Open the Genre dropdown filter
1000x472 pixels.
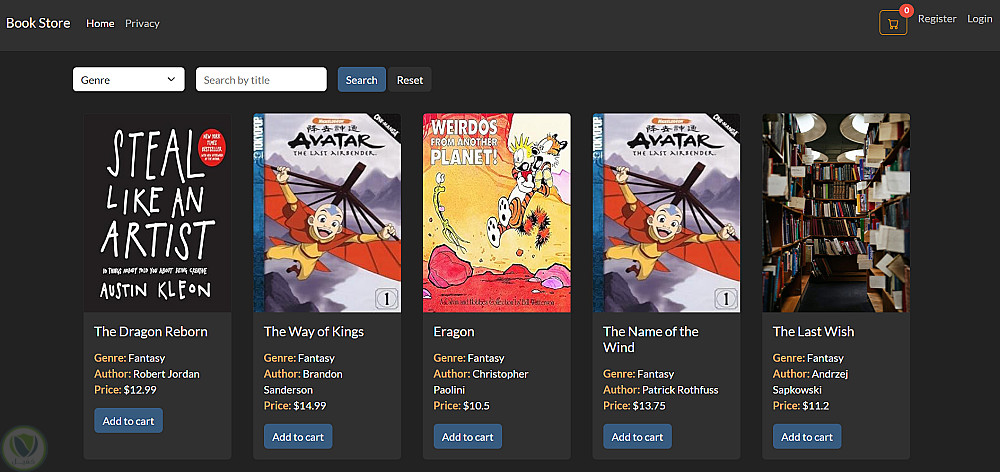[x=129, y=80]
